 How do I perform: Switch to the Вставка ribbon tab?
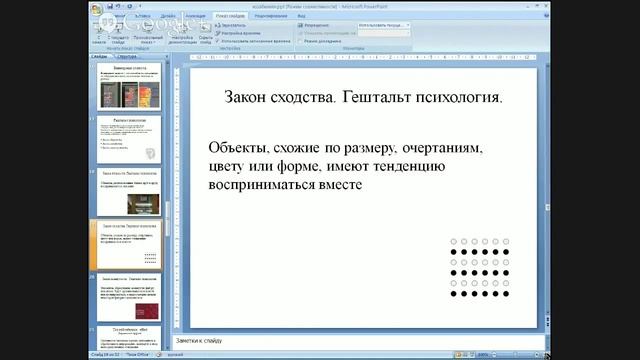[x=142, y=16]
